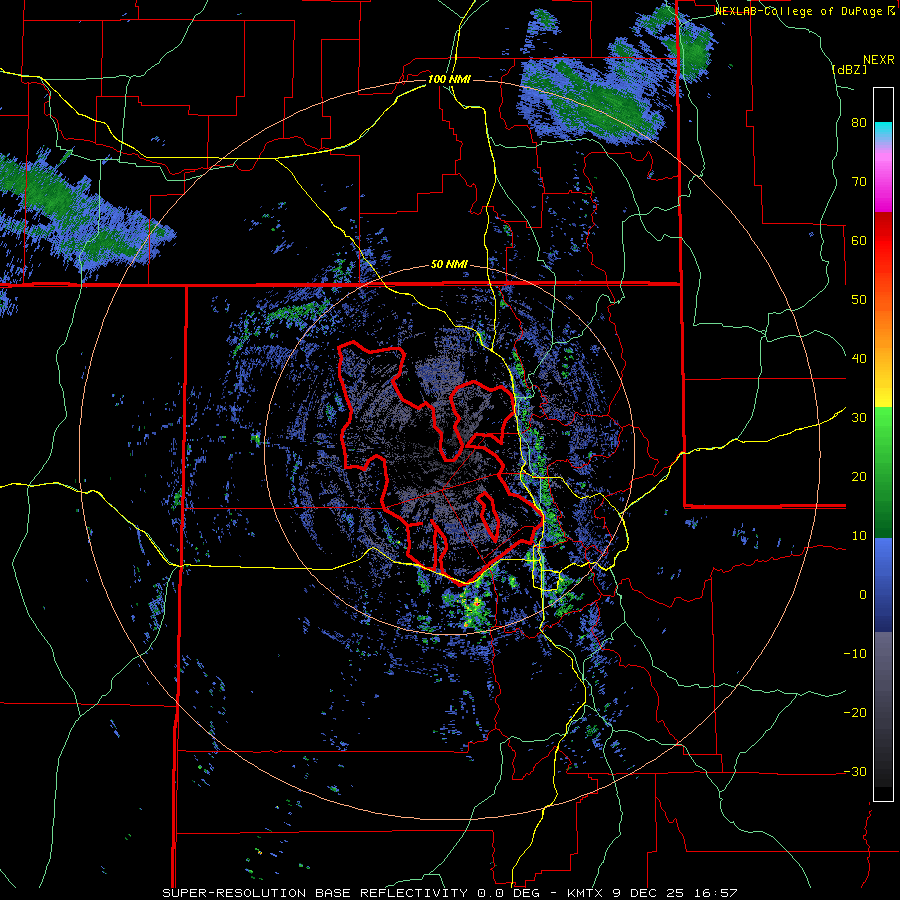Viewport: 900px width, 900px height.
Task: Click the 40 dBZ scale value
Action: pyautogui.click(x=859, y=359)
